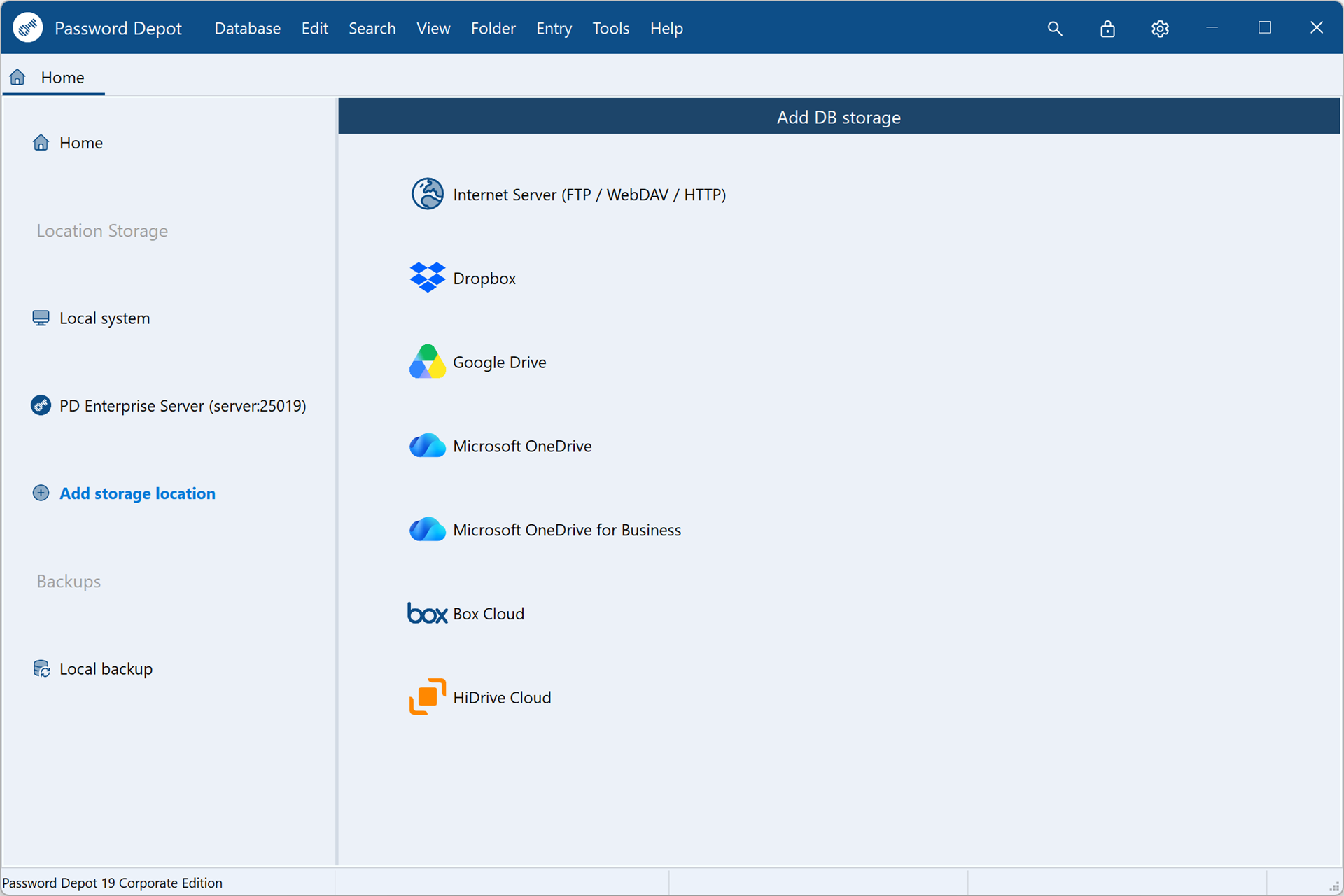Open the Edit menu
Image resolution: width=1344 pixels, height=896 pixels.
coord(314,29)
